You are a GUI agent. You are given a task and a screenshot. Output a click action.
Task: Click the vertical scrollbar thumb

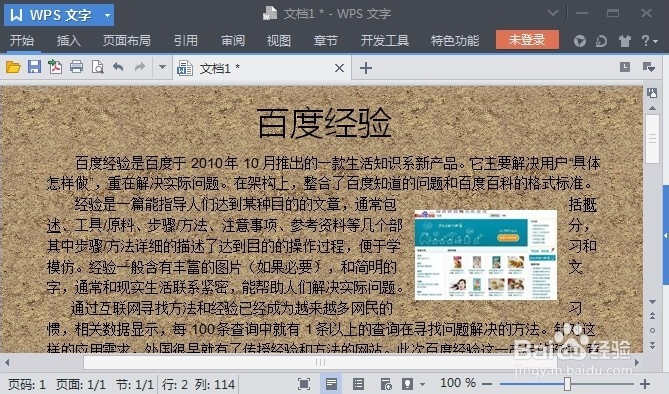click(652, 139)
